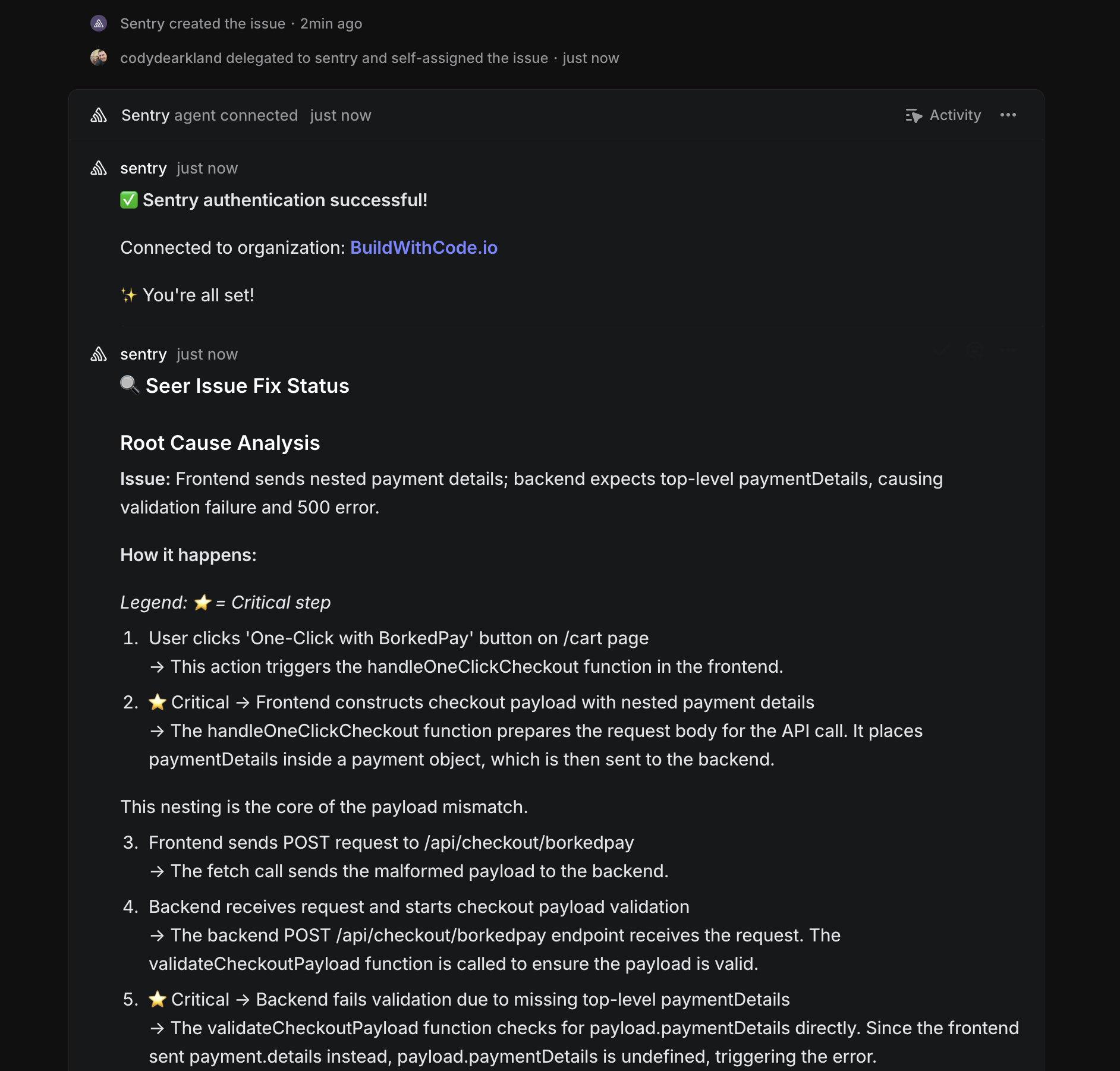Click the sentry logo beside the Seer comment
The height and width of the screenshot is (1071, 1120).
coord(99,354)
